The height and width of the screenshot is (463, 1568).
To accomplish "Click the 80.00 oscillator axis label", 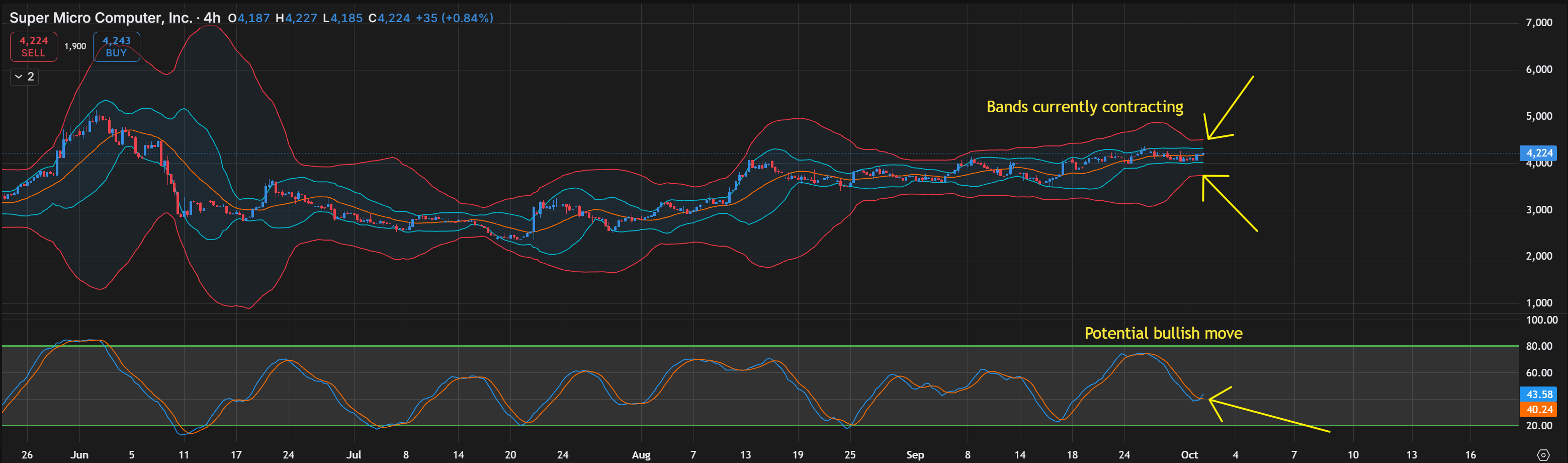I will (1539, 346).
